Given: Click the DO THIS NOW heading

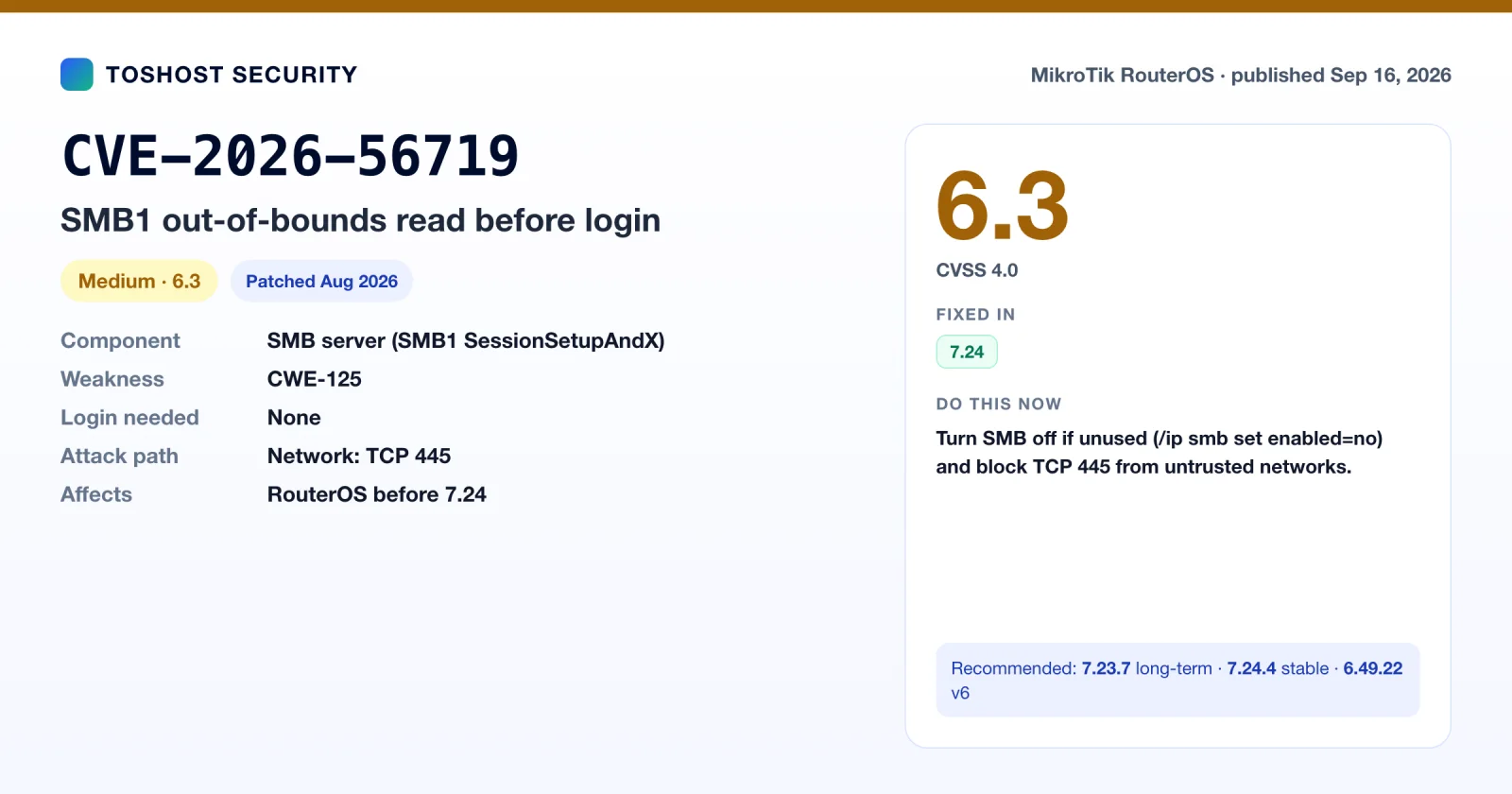Looking at the screenshot, I should tap(999, 405).
